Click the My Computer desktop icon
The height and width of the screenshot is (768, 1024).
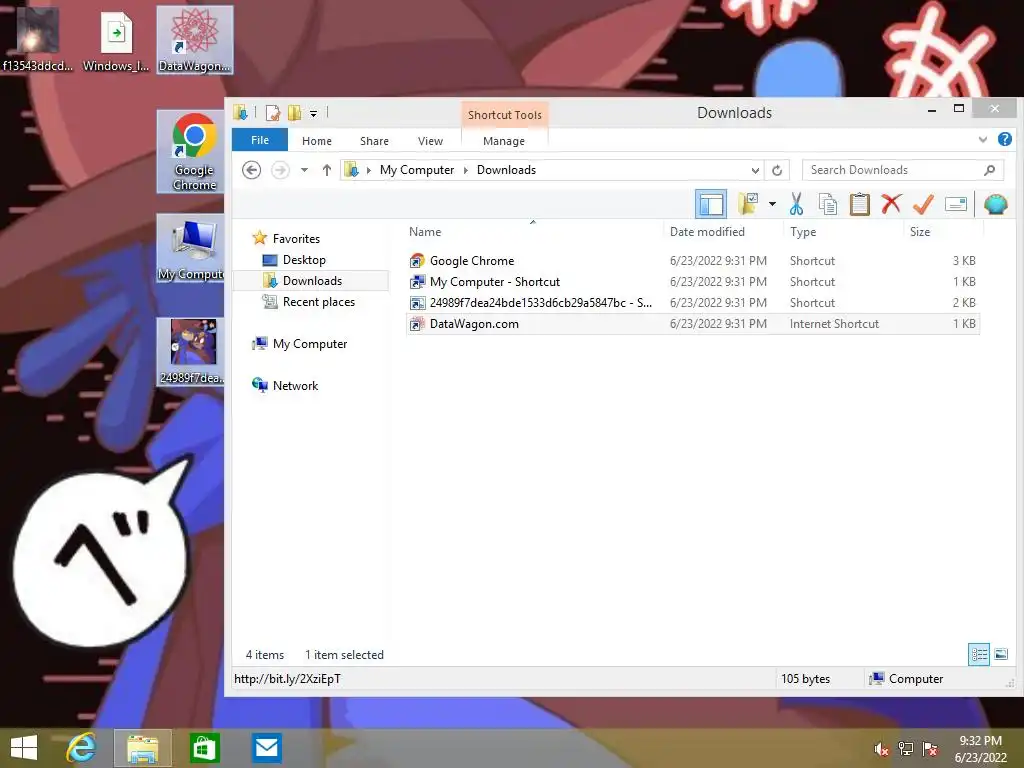191,249
